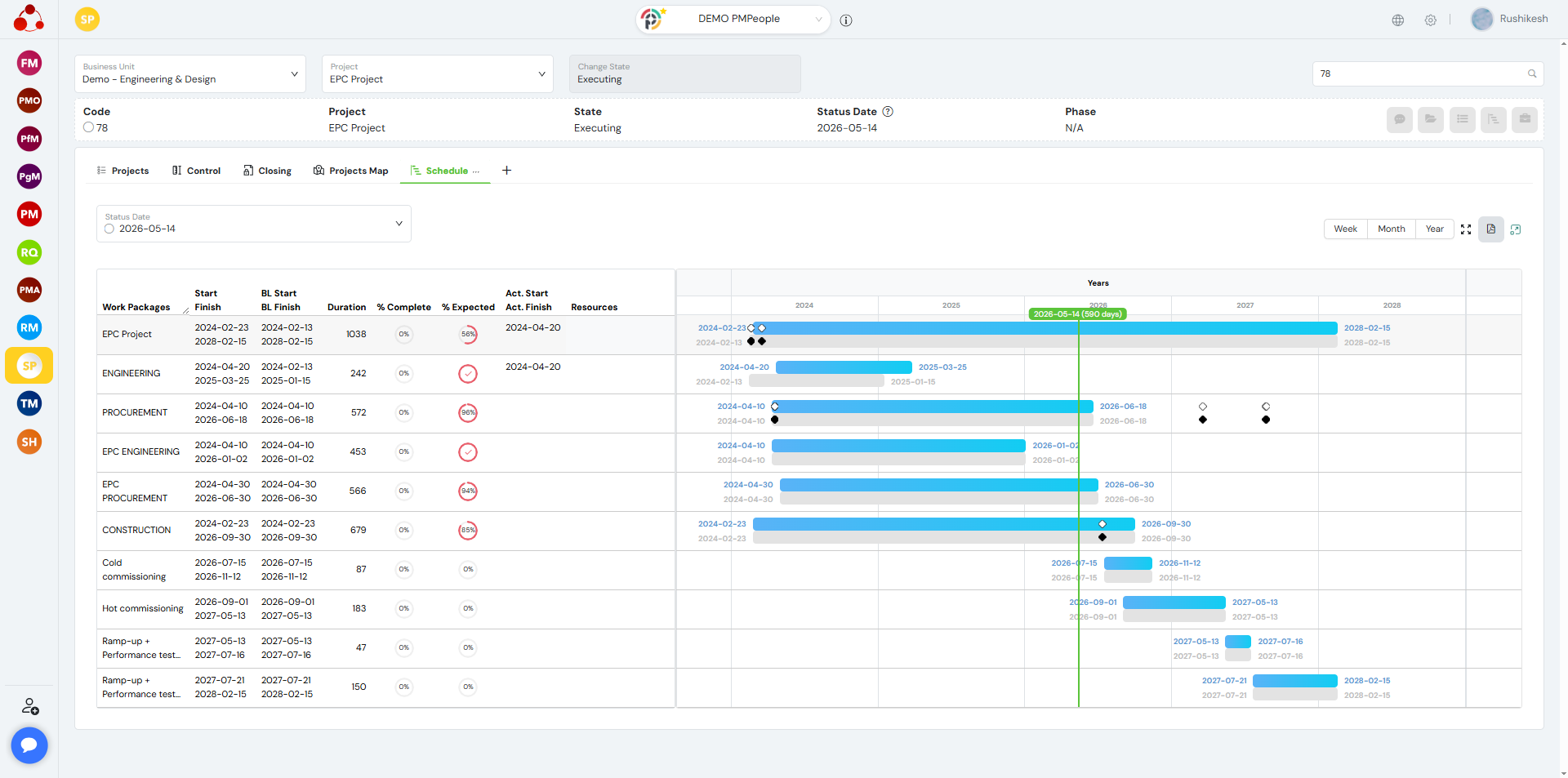1568x778 pixels.
Task: Open the TM sidebar module
Action: [x=29, y=403]
